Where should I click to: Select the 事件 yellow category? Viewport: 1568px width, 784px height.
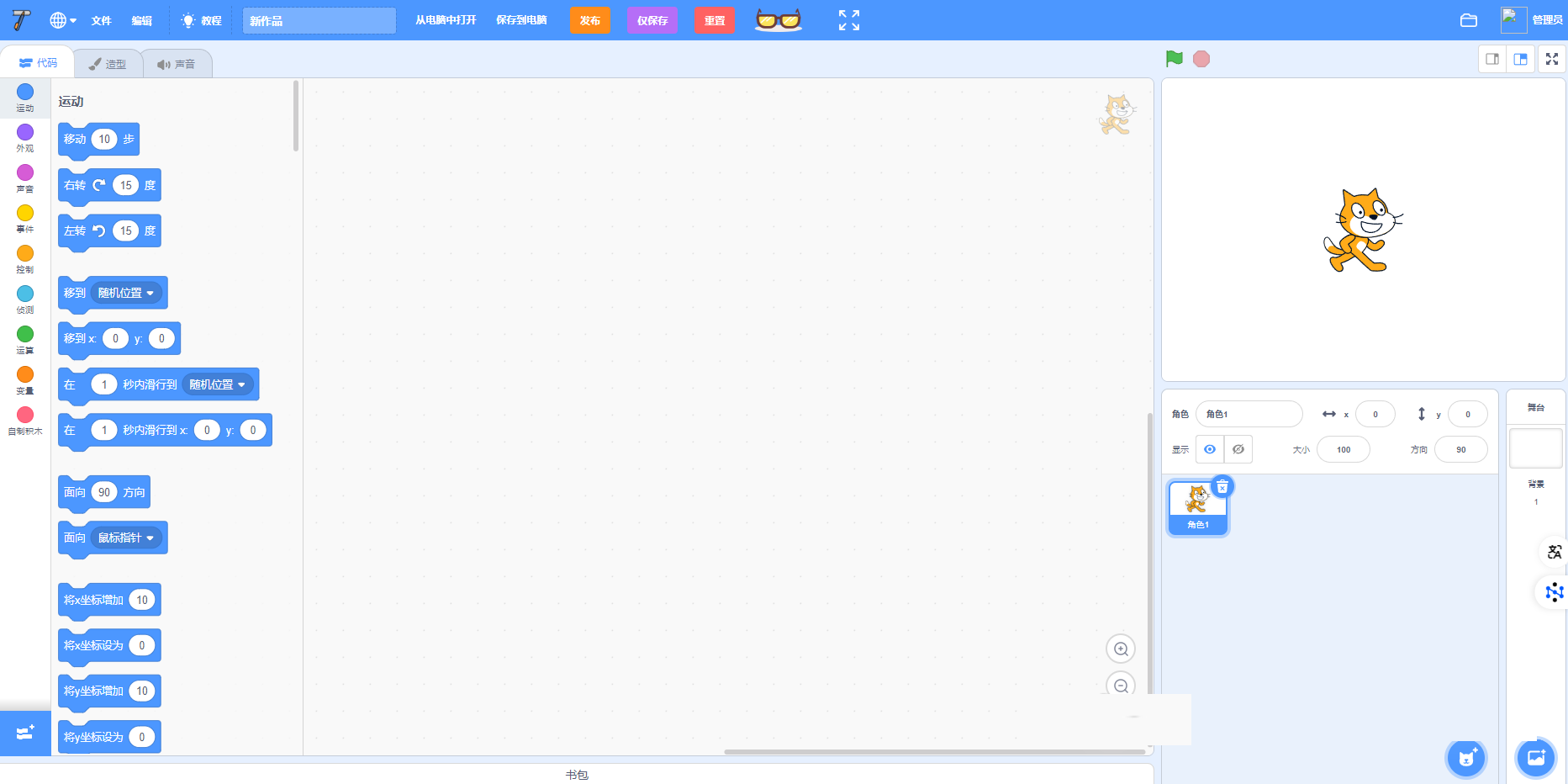(x=25, y=218)
